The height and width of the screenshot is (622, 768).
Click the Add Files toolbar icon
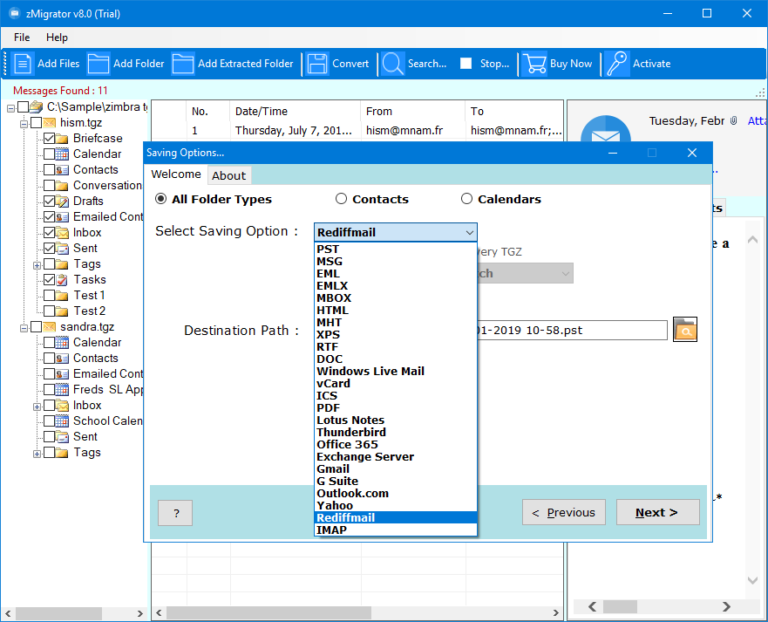pos(22,64)
